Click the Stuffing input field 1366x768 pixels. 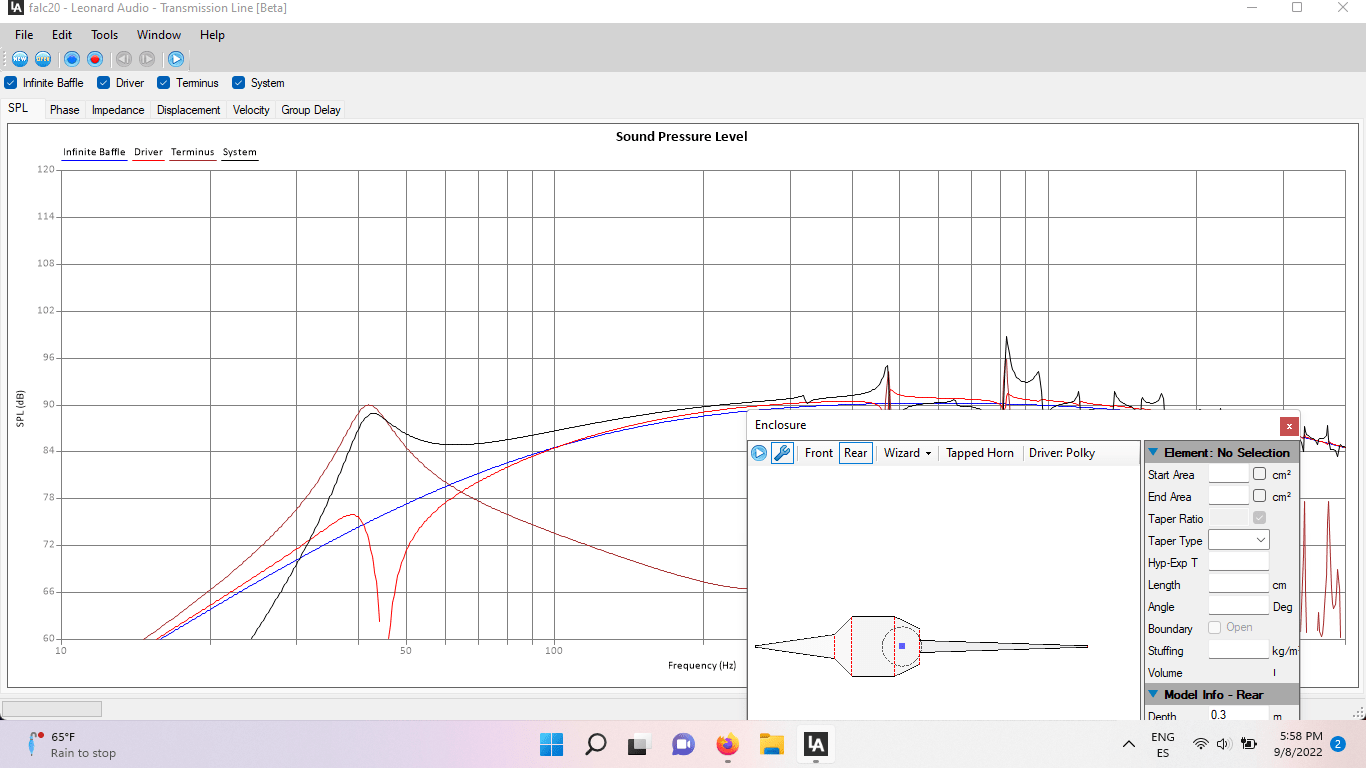tap(1239, 650)
